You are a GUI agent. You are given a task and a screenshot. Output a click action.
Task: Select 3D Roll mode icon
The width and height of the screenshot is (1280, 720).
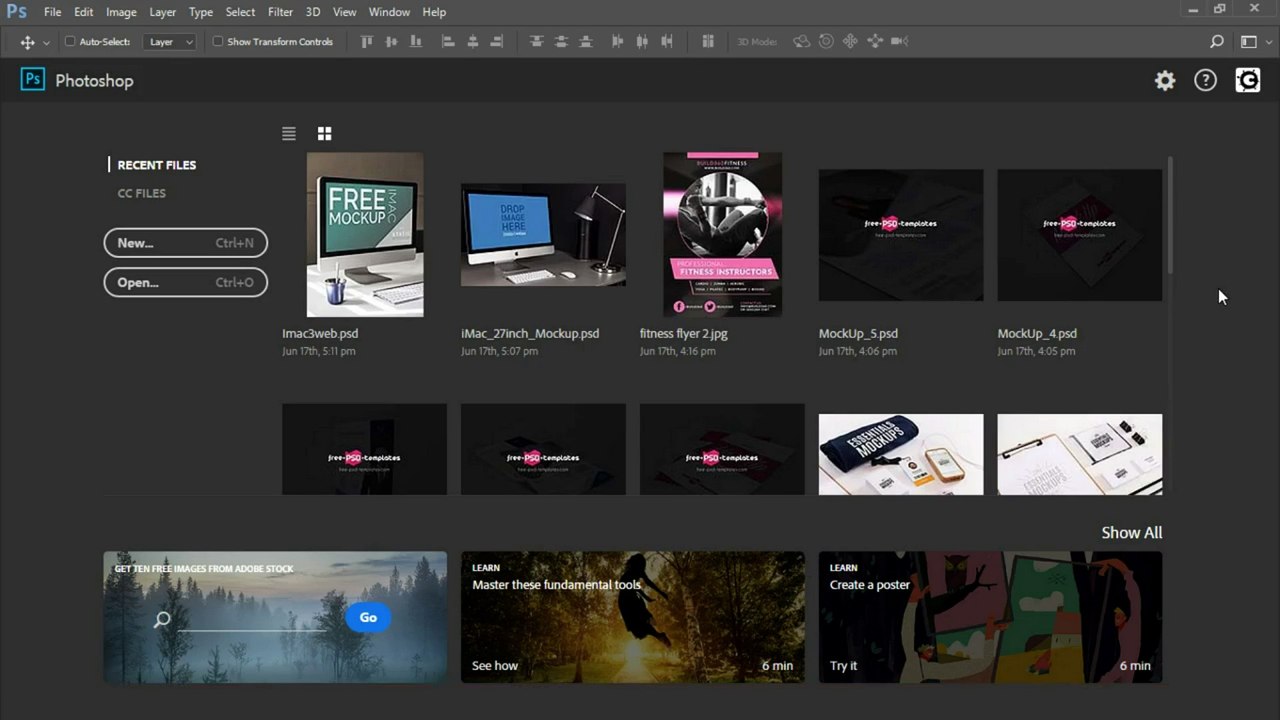pyautogui.click(x=826, y=42)
